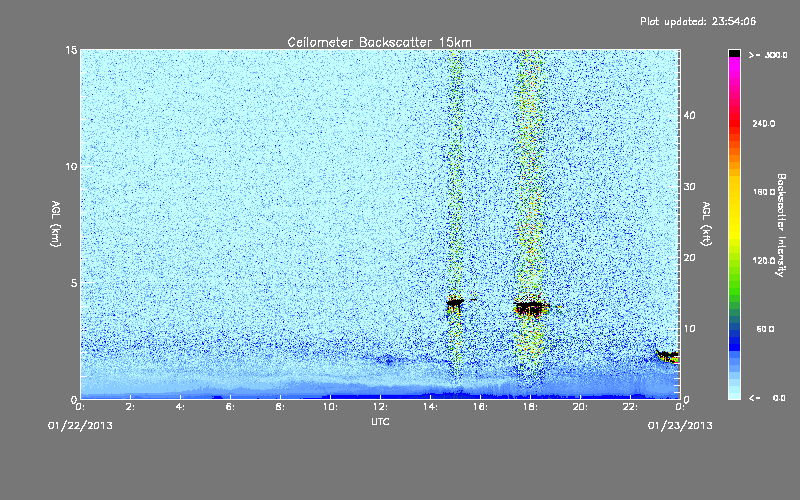Select the "UTC" x-axis label
The width and height of the screenshot is (800, 500).
380,422
